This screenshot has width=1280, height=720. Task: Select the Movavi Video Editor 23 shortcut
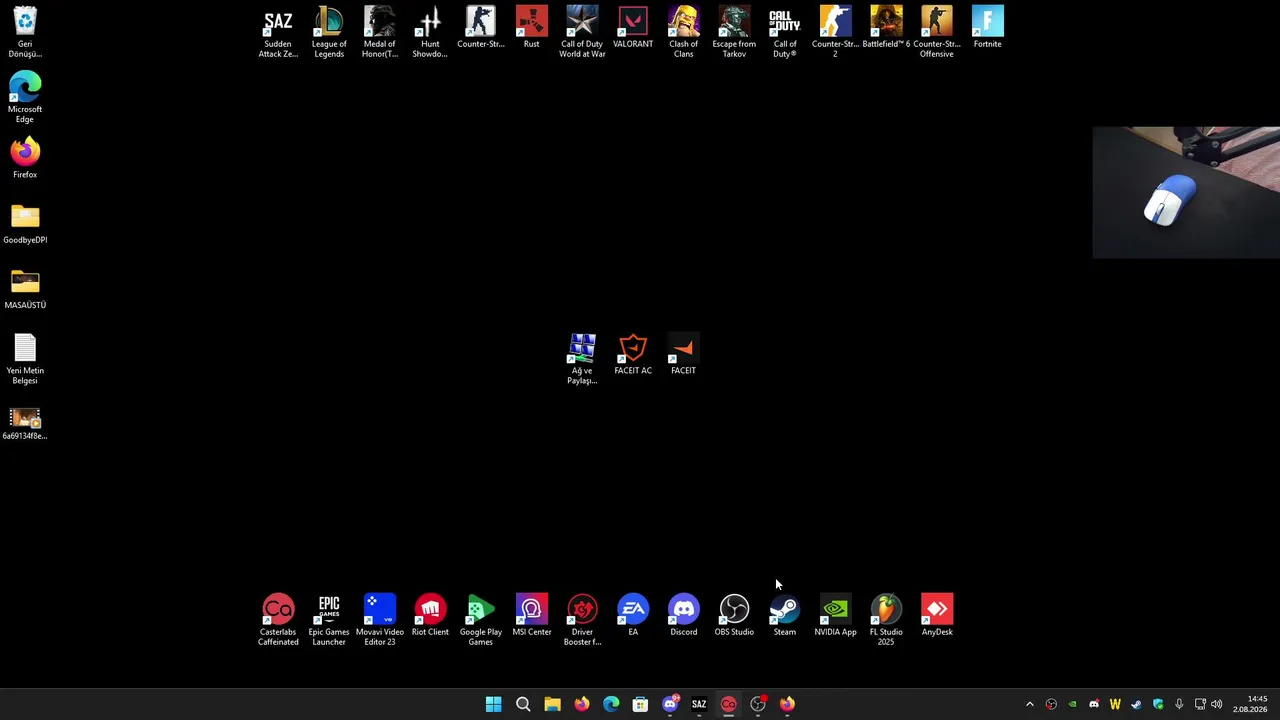(379, 620)
